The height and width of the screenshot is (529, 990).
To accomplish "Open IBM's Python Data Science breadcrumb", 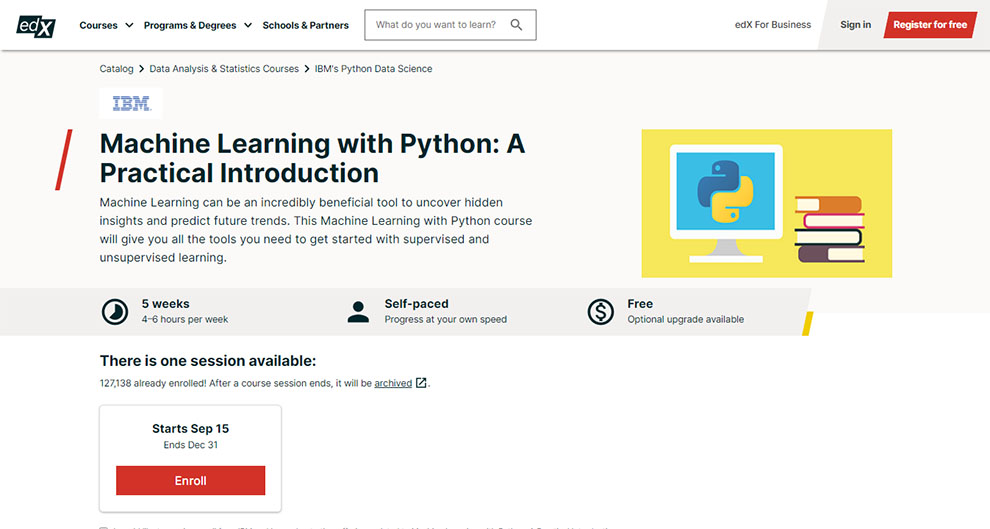I will click(373, 69).
